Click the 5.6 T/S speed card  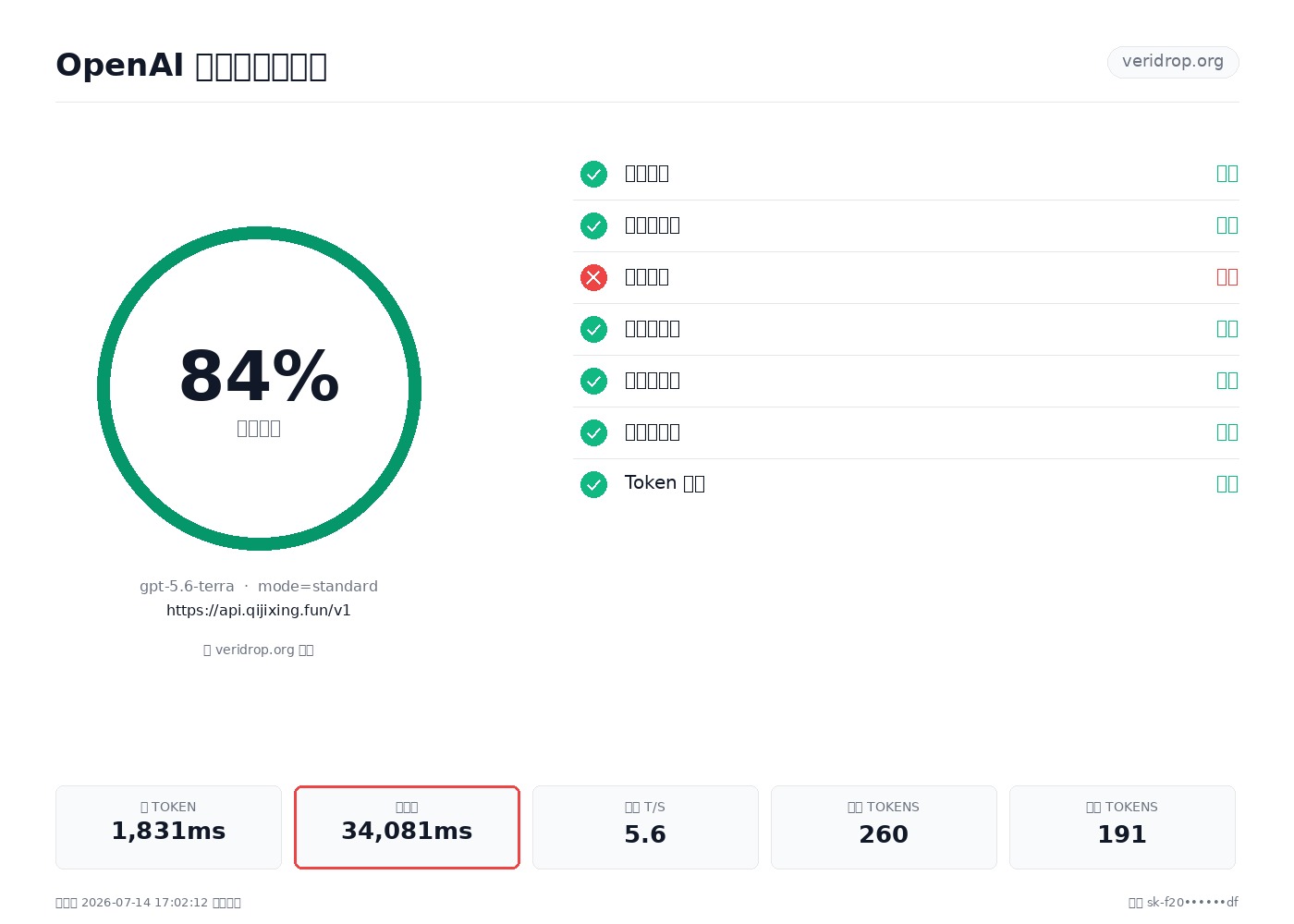point(645,827)
